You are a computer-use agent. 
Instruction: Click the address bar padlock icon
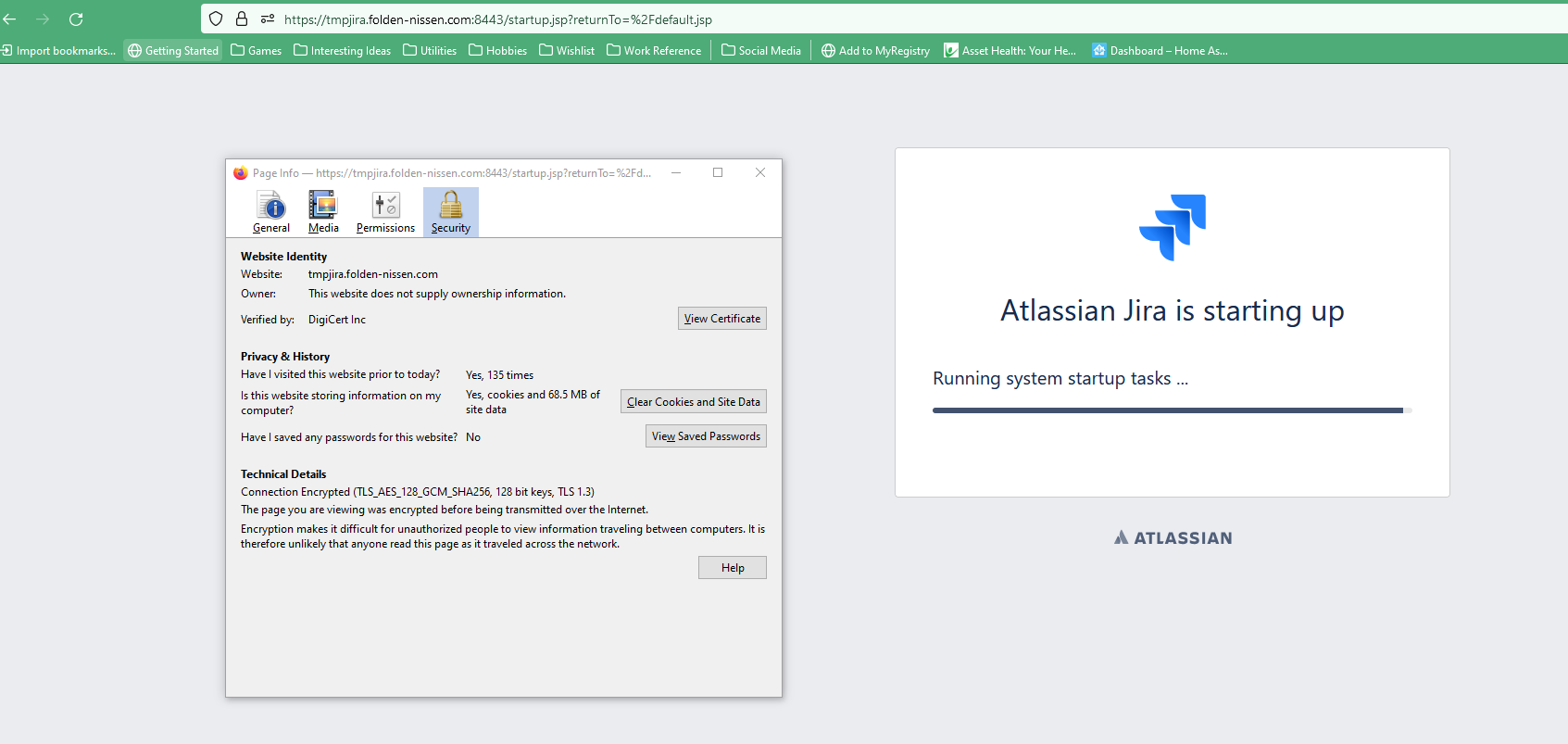tap(242, 19)
